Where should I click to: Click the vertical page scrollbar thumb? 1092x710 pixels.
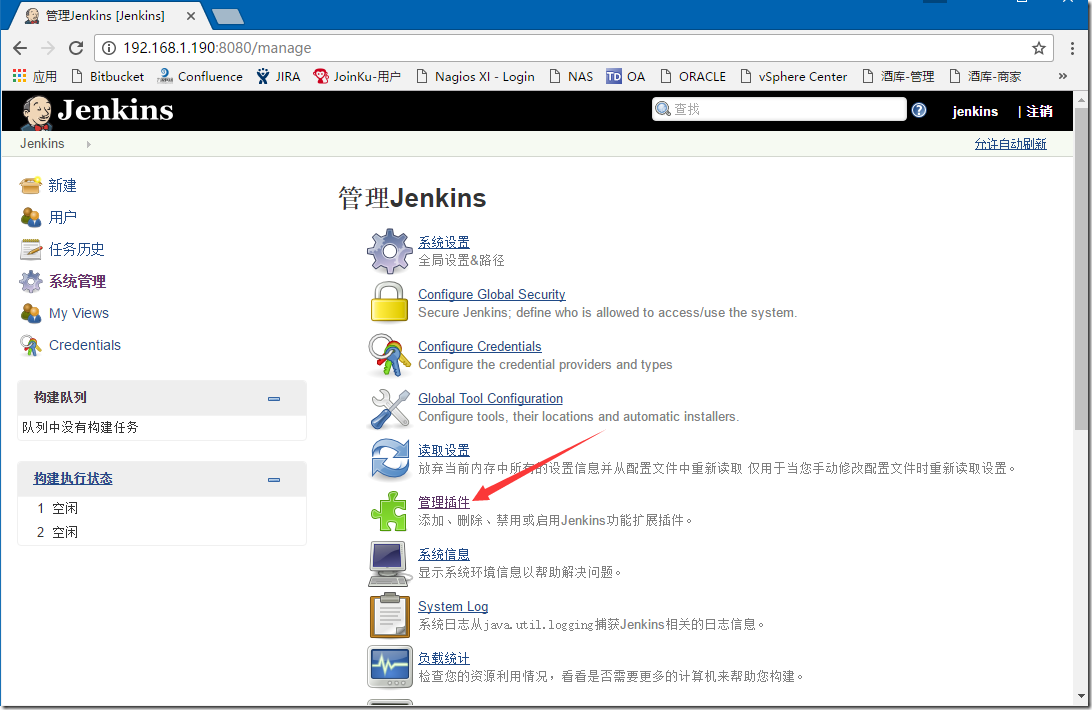[1081, 270]
